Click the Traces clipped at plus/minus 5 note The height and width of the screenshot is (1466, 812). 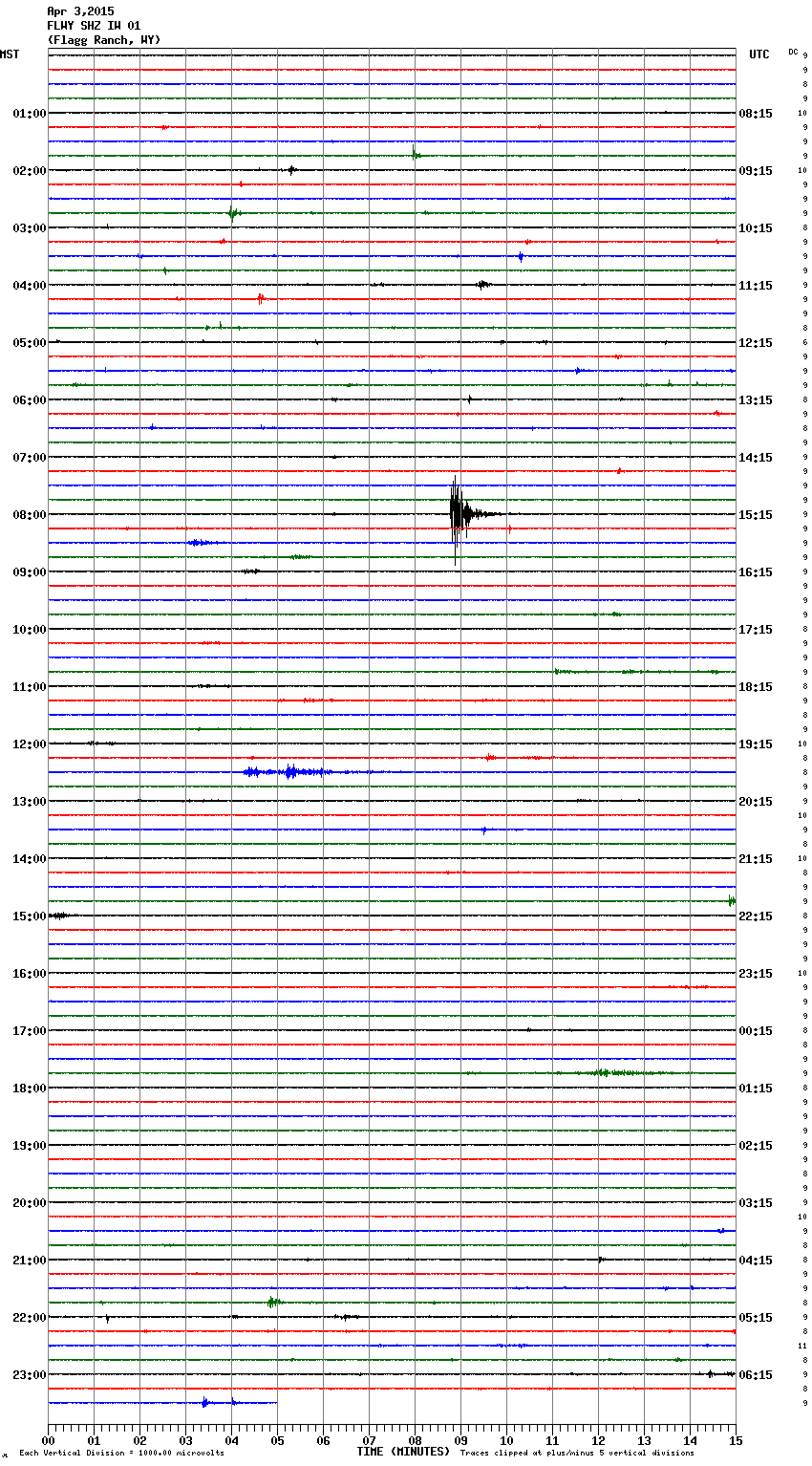click(x=577, y=1454)
